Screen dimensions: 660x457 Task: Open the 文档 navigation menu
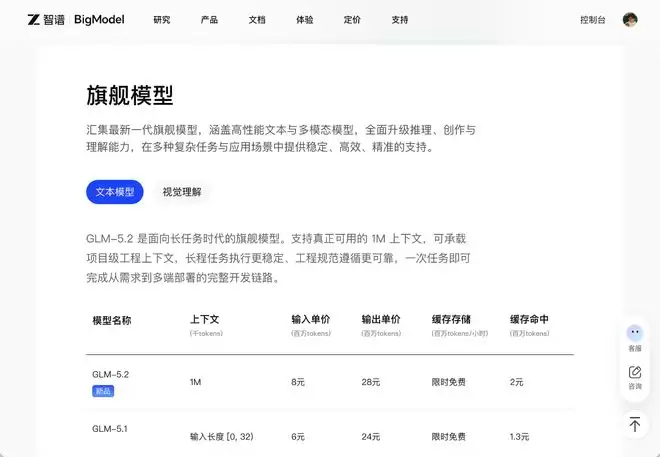257,20
